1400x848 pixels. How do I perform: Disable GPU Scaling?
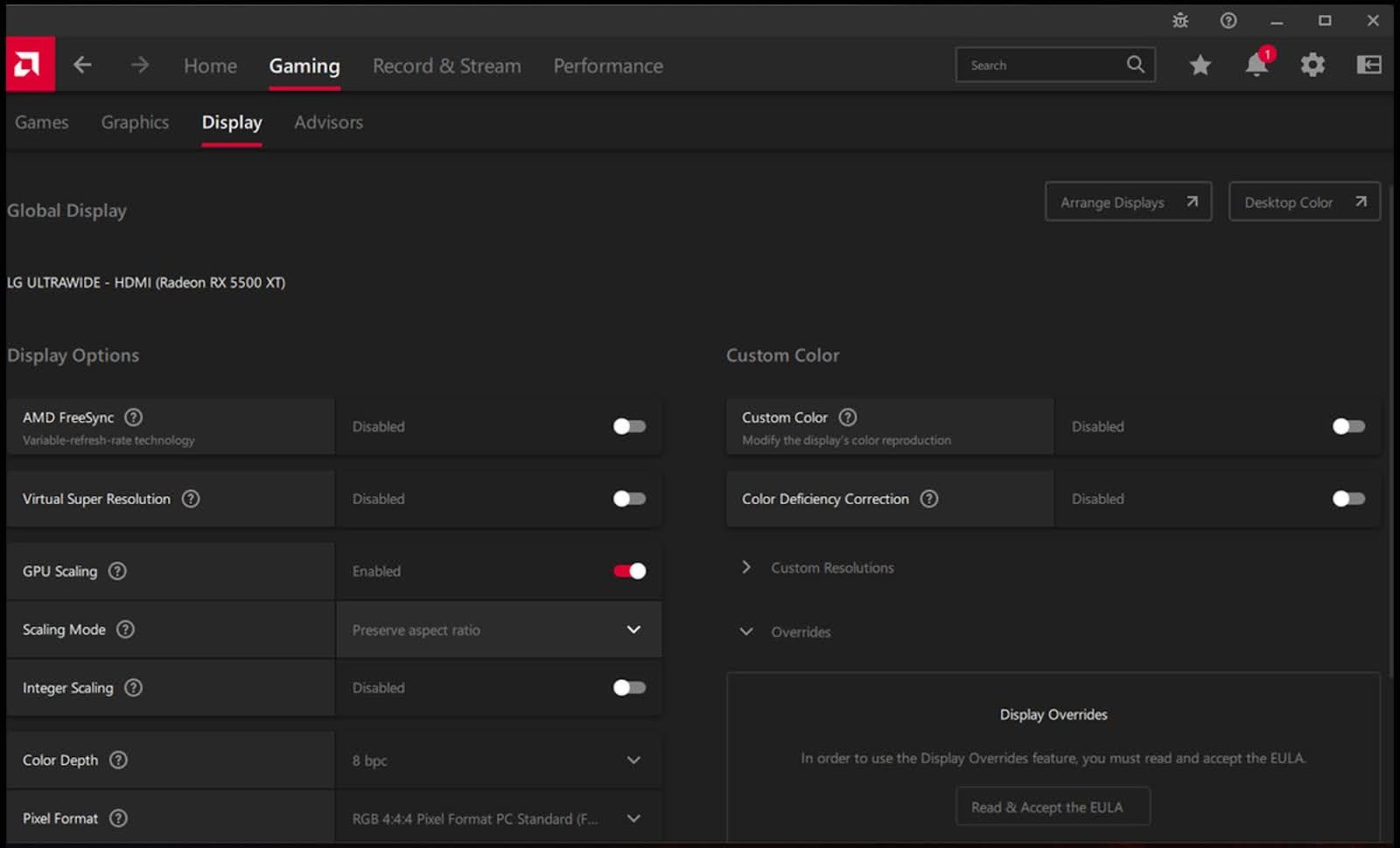coord(628,570)
